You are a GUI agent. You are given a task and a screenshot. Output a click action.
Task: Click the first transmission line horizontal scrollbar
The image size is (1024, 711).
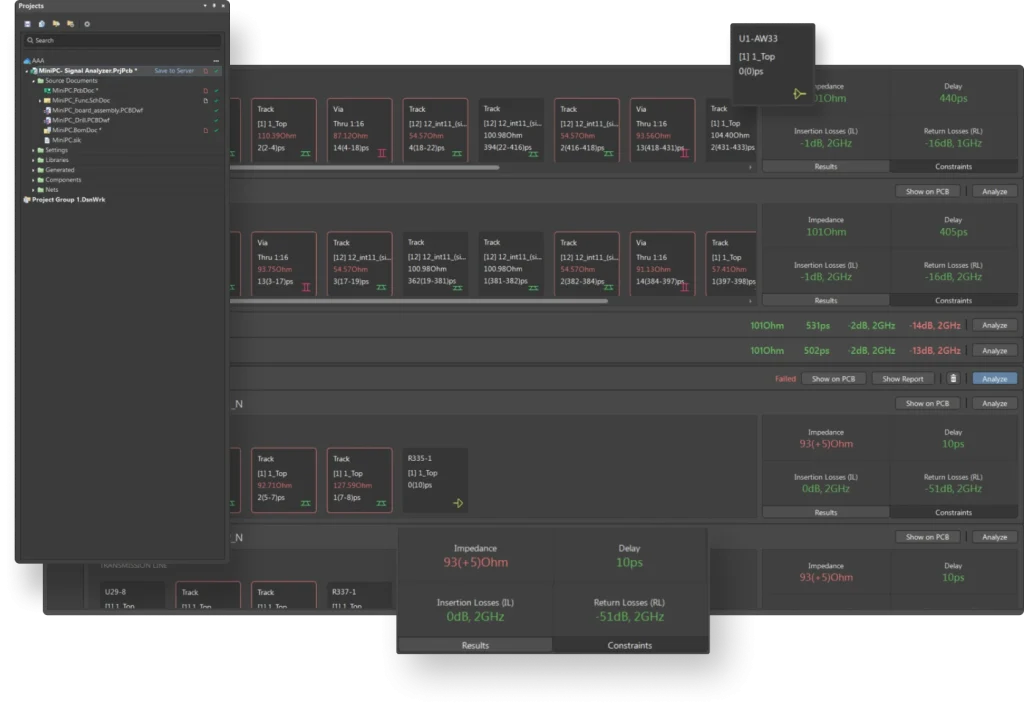(x=400, y=168)
